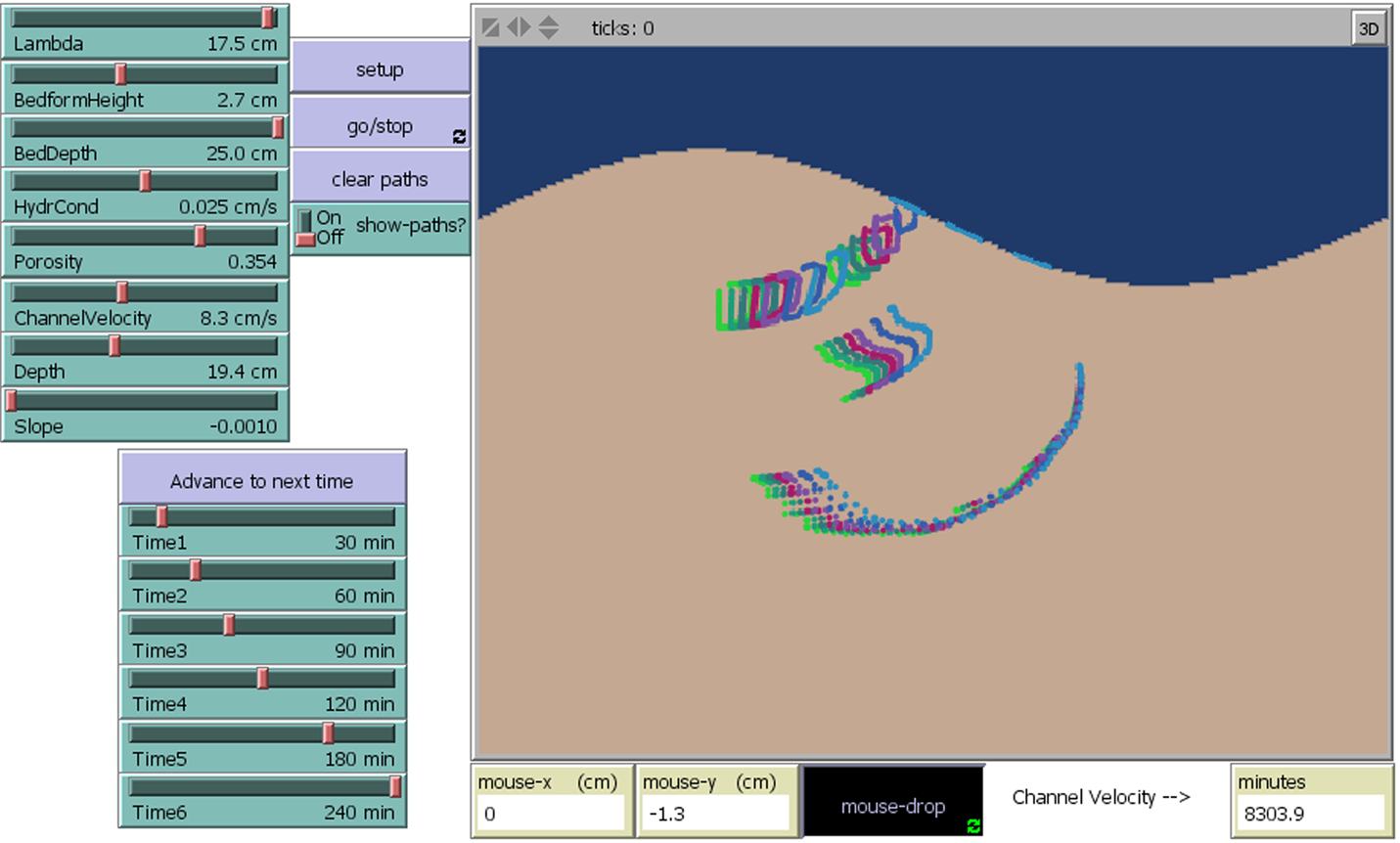The width and height of the screenshot is (1400, 843).
Task: Click the minutes monitor value 8303.9
Action: point(1311,814)
